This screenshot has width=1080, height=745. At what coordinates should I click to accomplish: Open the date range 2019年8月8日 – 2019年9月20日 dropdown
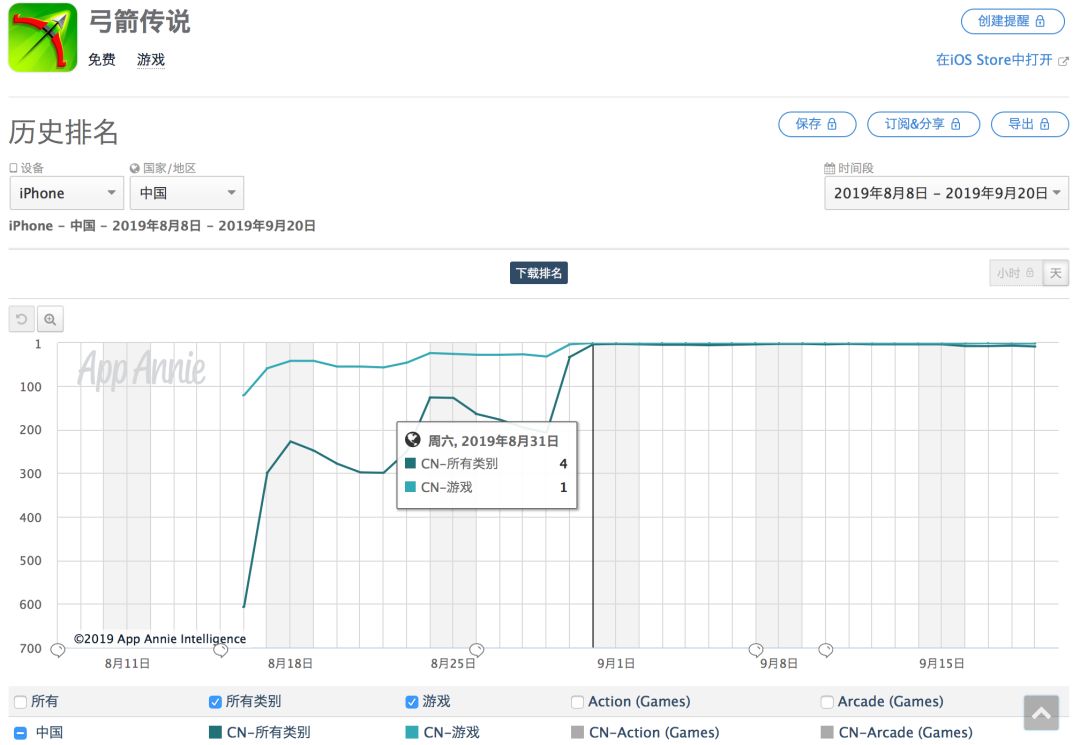(x=946, y=193)
